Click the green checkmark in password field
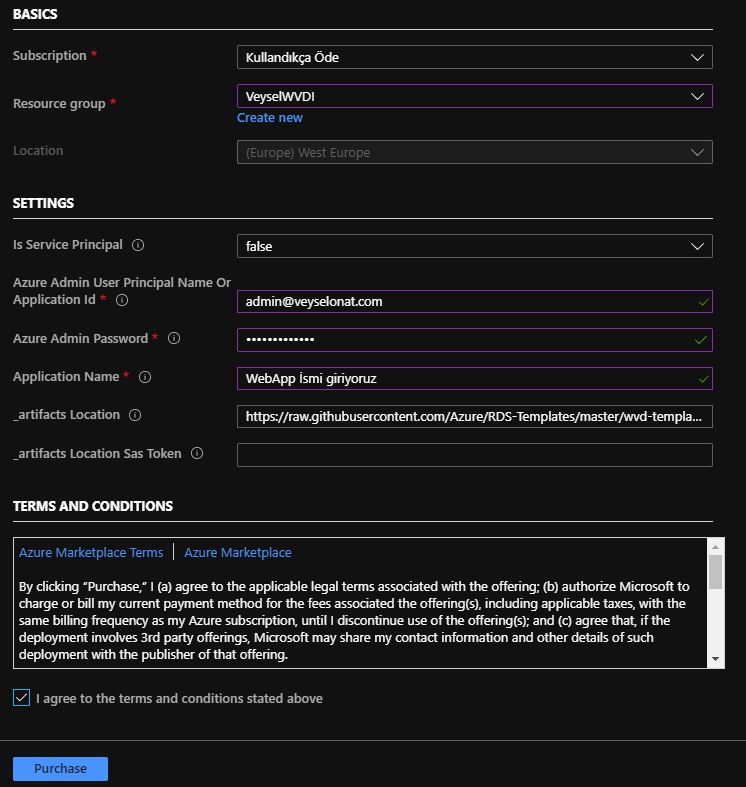This screenshot has height=787, width=746. (x=700, y=340)
